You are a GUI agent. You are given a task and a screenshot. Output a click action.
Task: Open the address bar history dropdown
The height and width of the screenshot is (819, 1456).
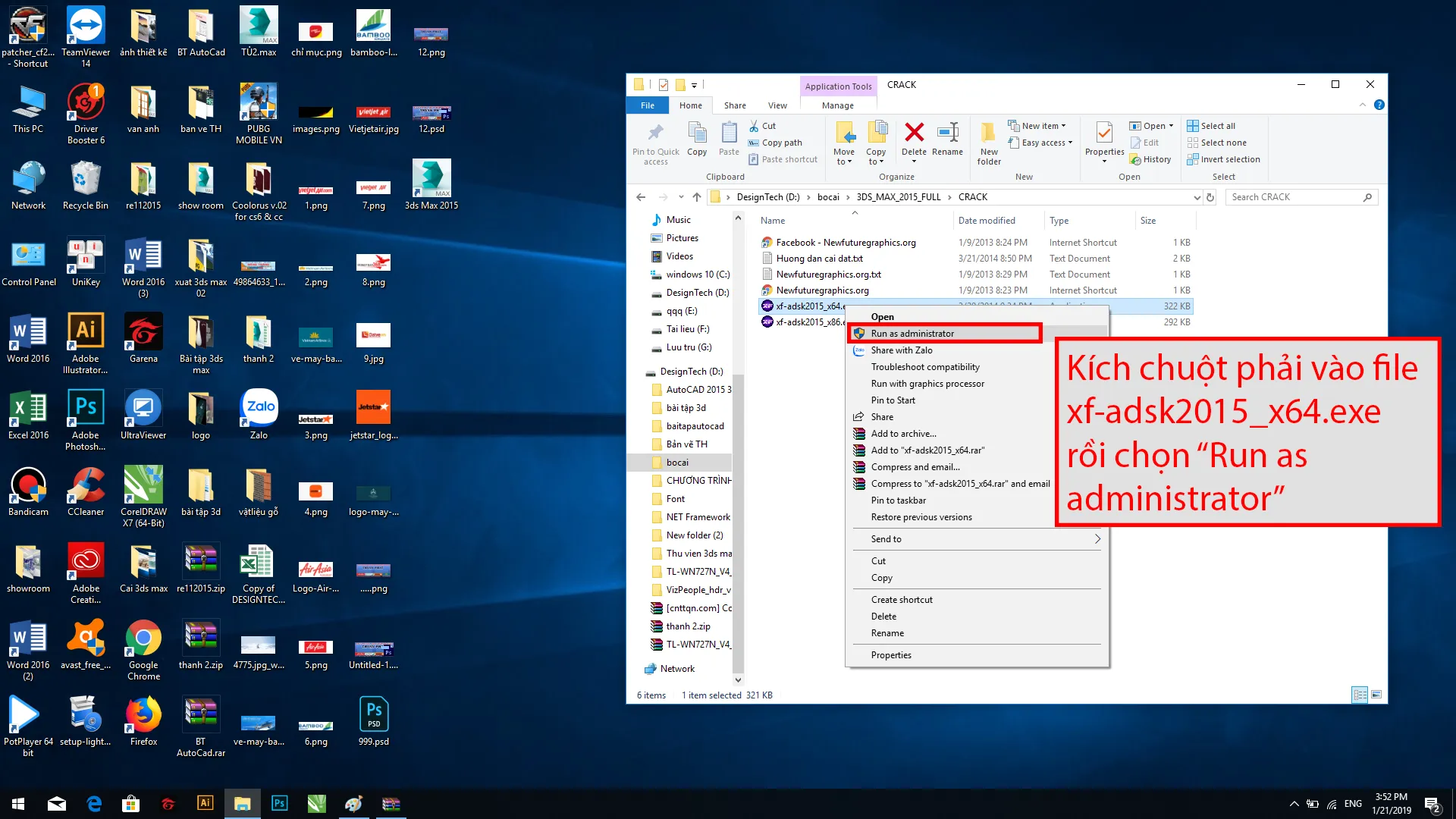pyautogui.click(x=1197, y=197)
